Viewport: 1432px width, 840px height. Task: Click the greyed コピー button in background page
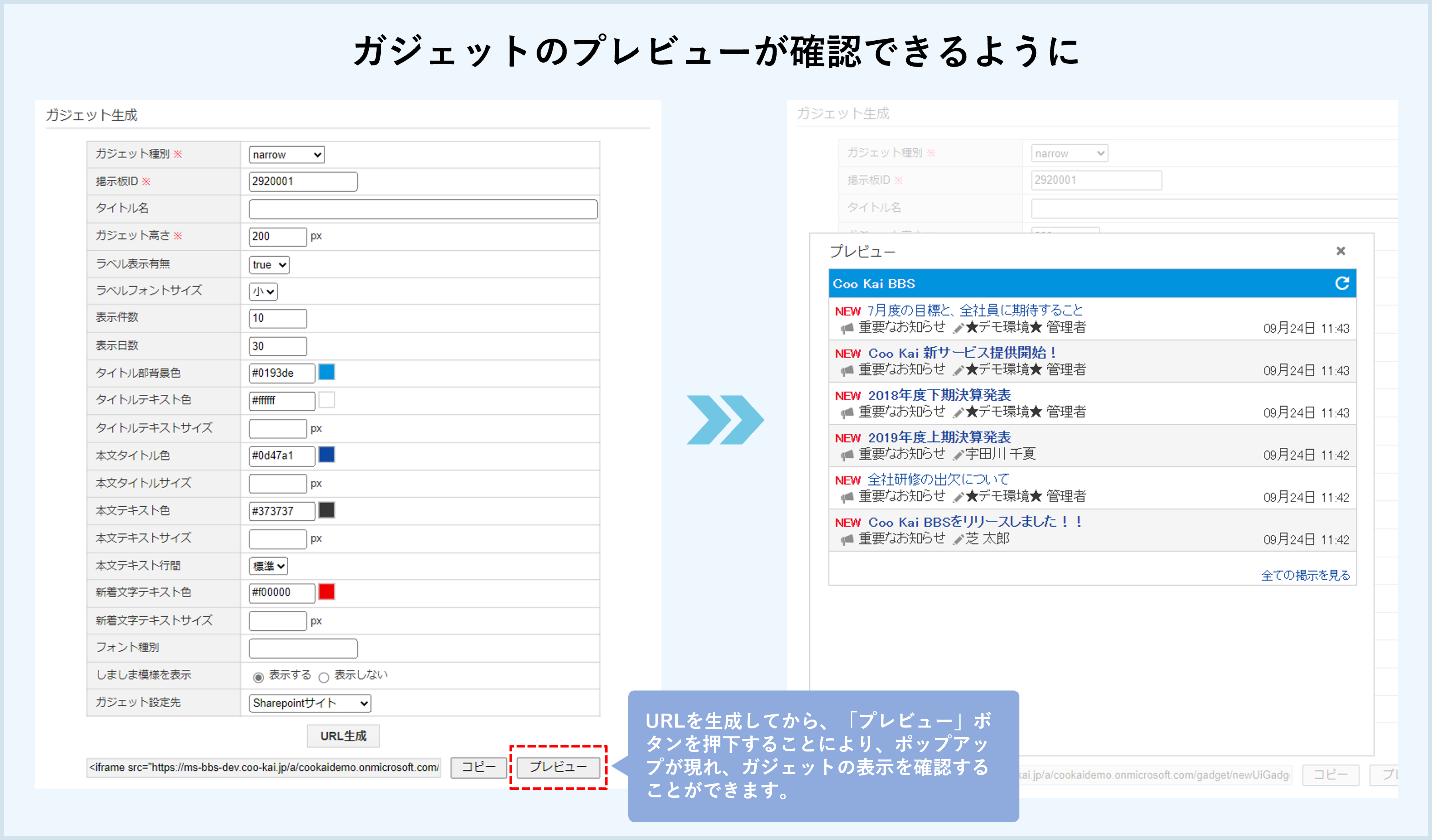tap(1330, 775)
